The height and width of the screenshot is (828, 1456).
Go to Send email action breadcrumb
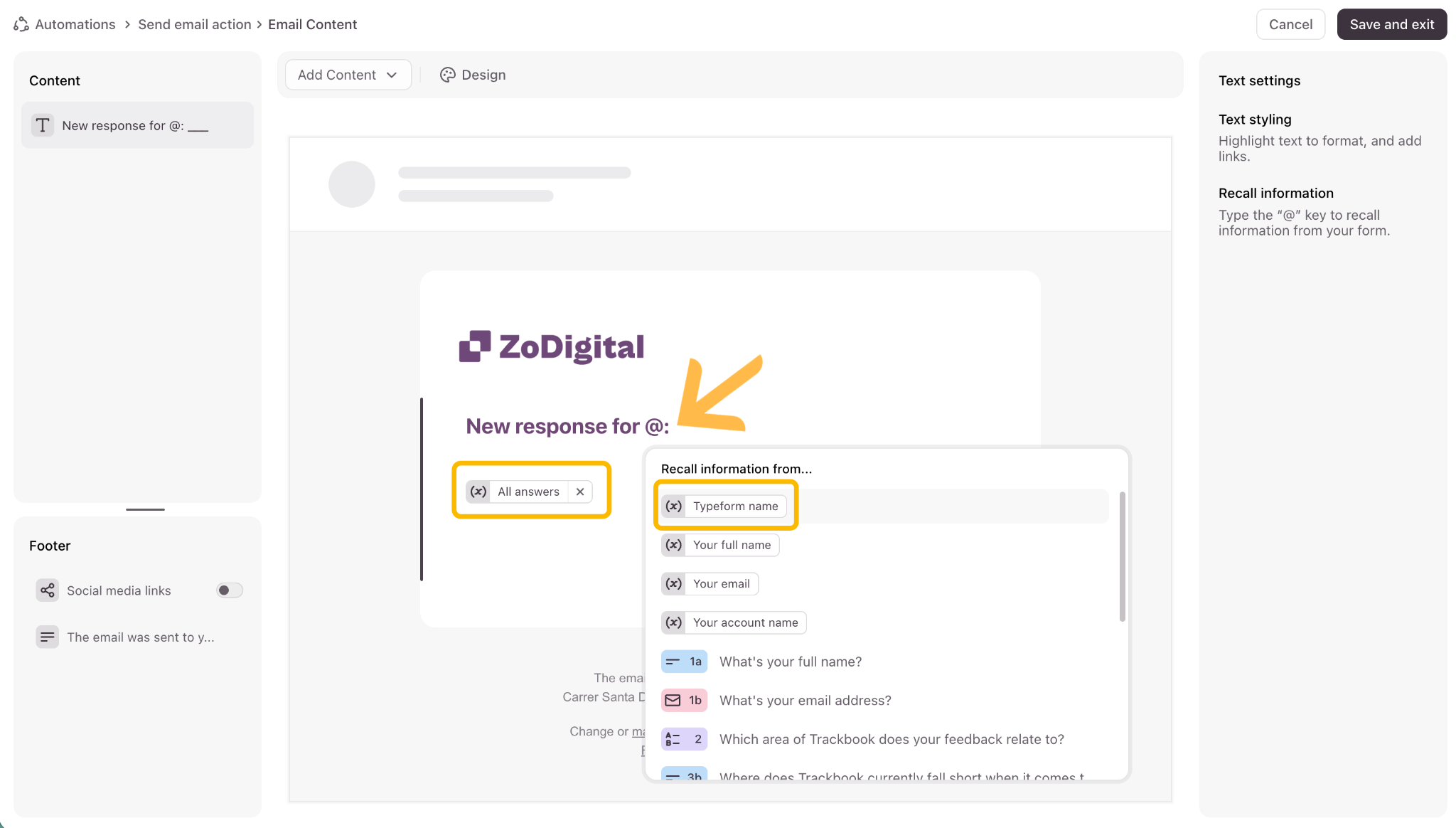pos(195,24)
